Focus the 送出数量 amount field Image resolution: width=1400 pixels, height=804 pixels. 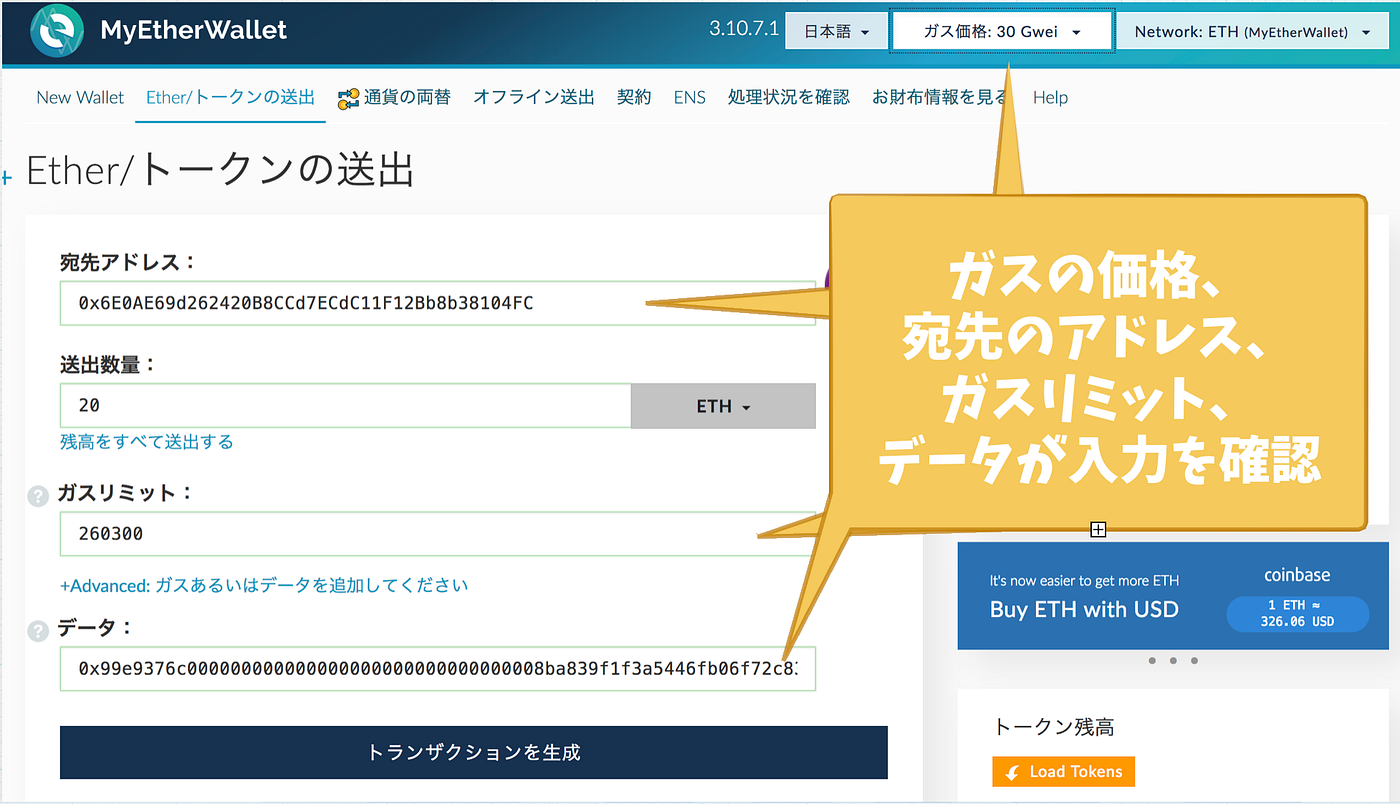345,406
